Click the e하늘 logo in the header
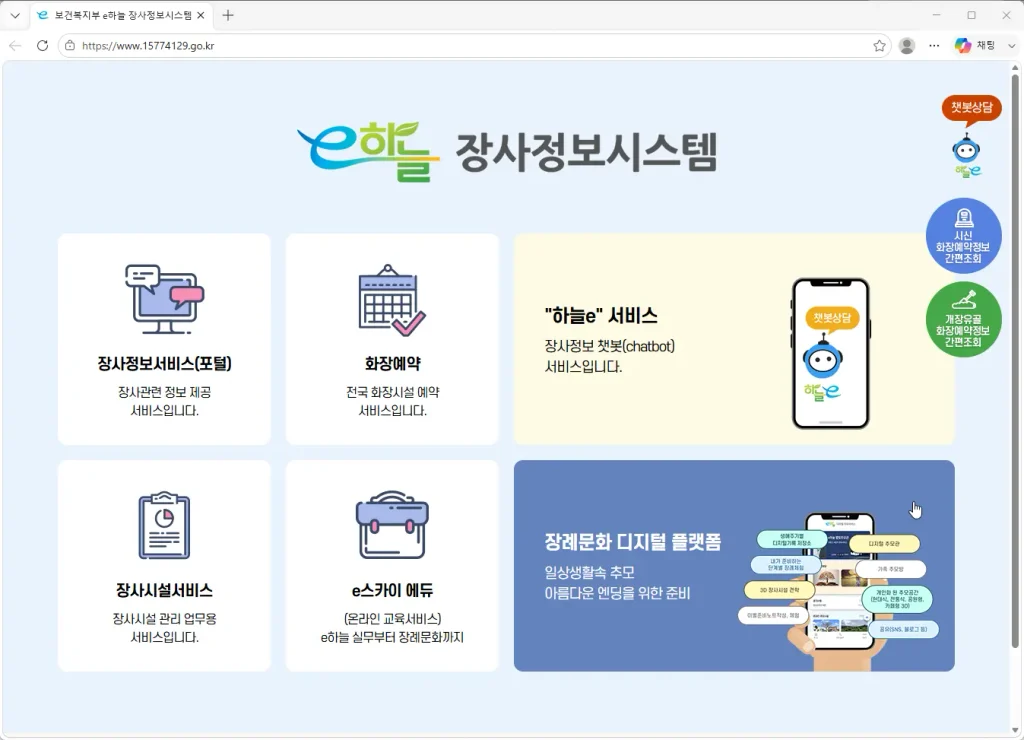Viewport: 1024px width, 740px height. 368,152
